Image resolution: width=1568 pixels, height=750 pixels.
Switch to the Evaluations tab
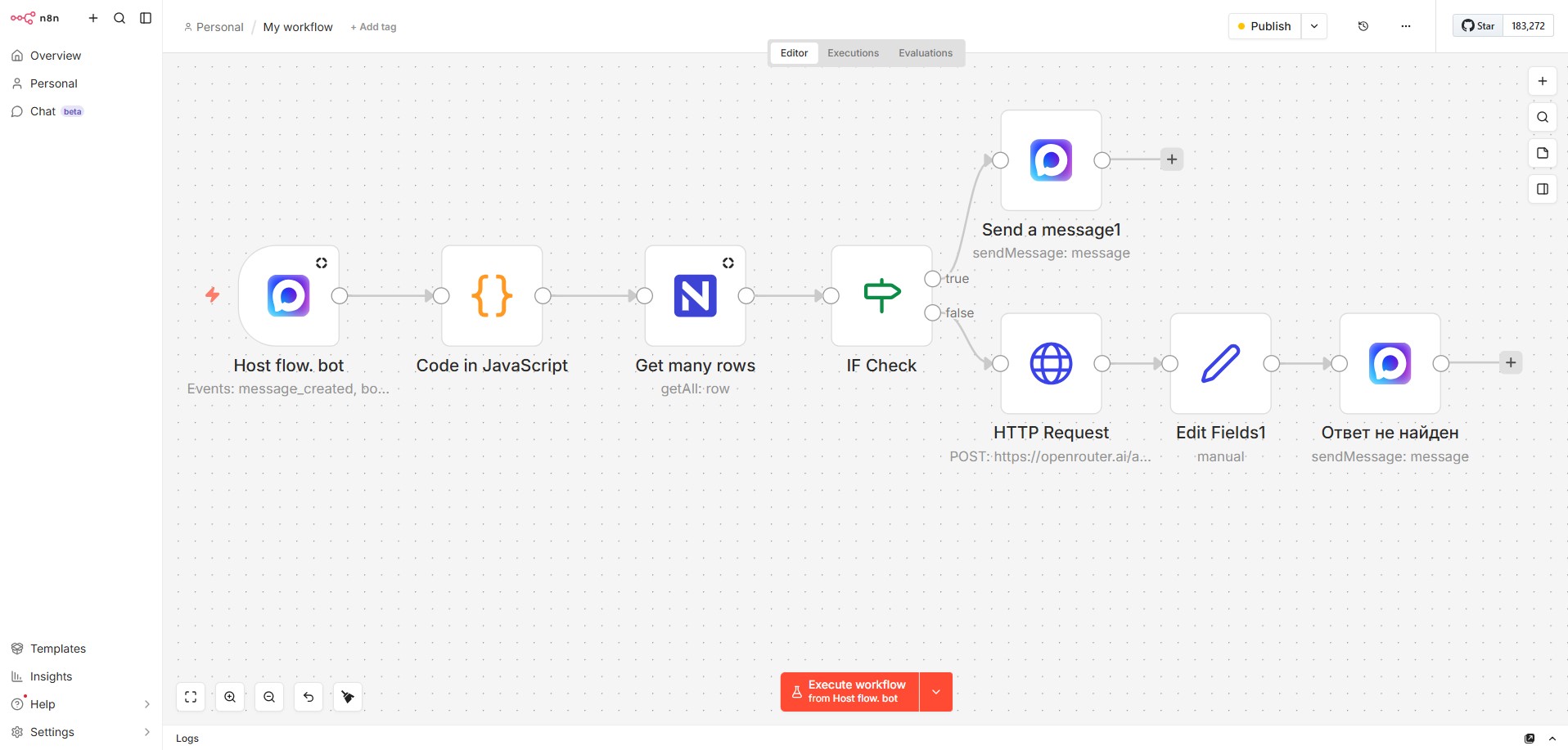point(925,53)
